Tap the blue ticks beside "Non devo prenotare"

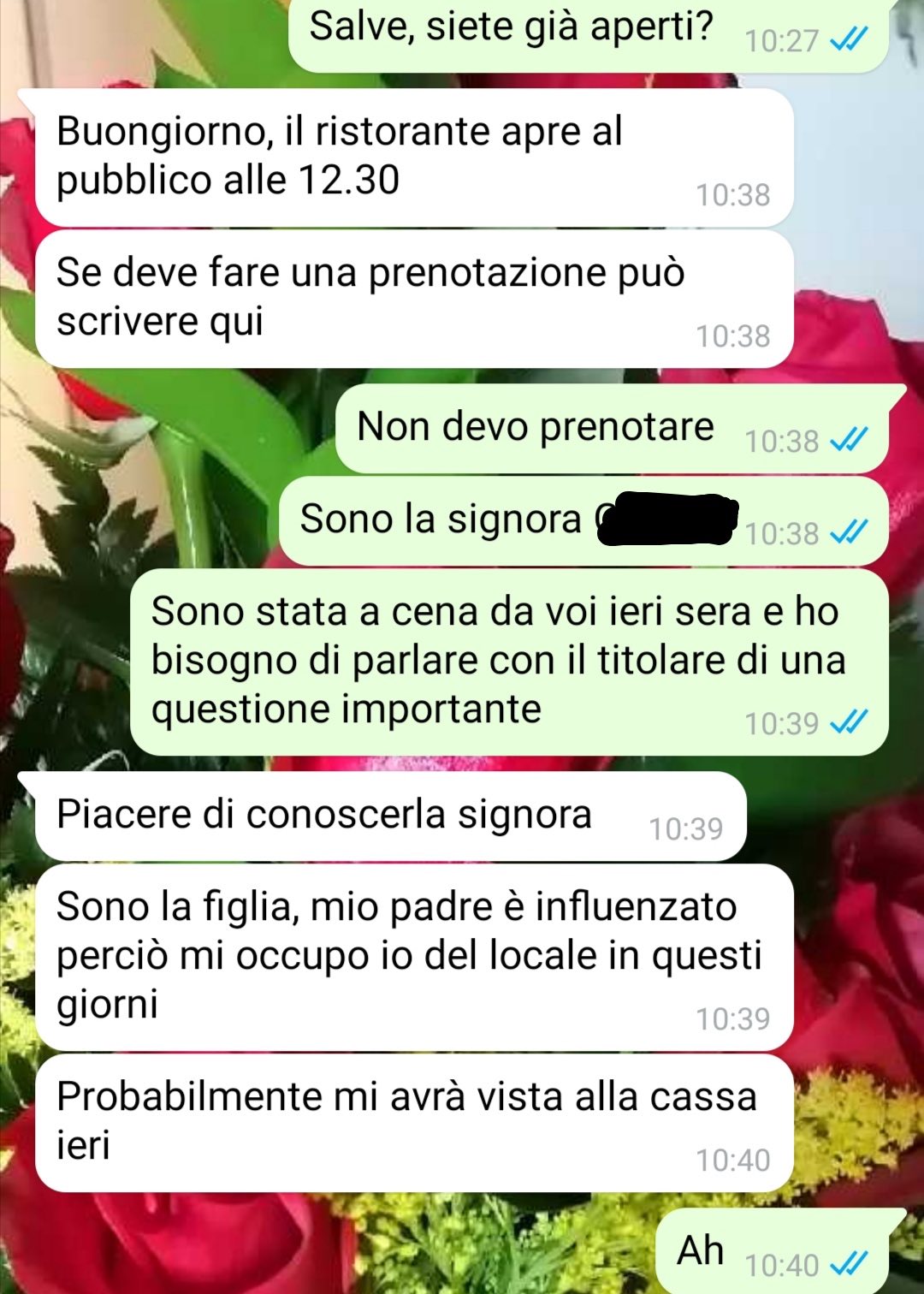tap(850, 440)
